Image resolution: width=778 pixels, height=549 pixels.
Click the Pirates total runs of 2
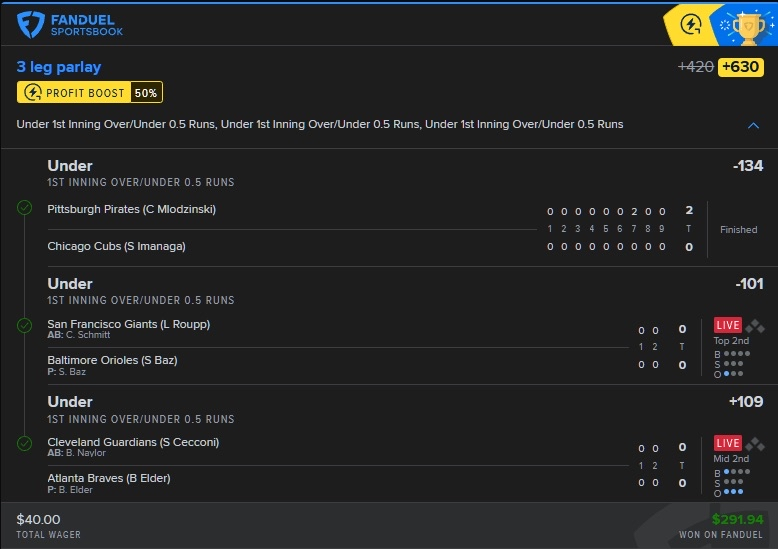(x=689, y=210)
